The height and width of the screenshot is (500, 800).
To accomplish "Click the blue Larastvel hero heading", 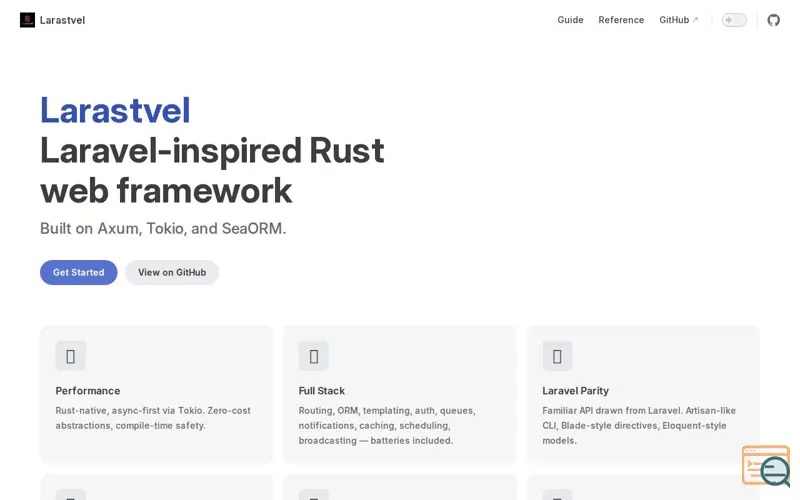I will tap(115, 110).
